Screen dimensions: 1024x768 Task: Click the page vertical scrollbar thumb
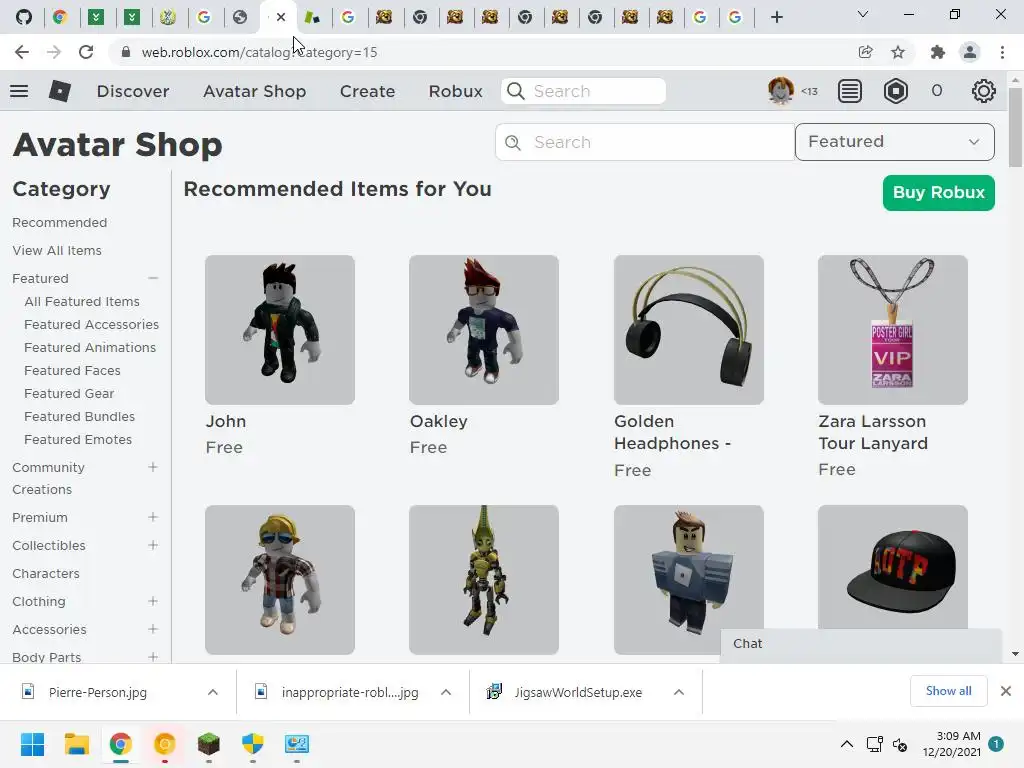click(x=1015, y=128)
